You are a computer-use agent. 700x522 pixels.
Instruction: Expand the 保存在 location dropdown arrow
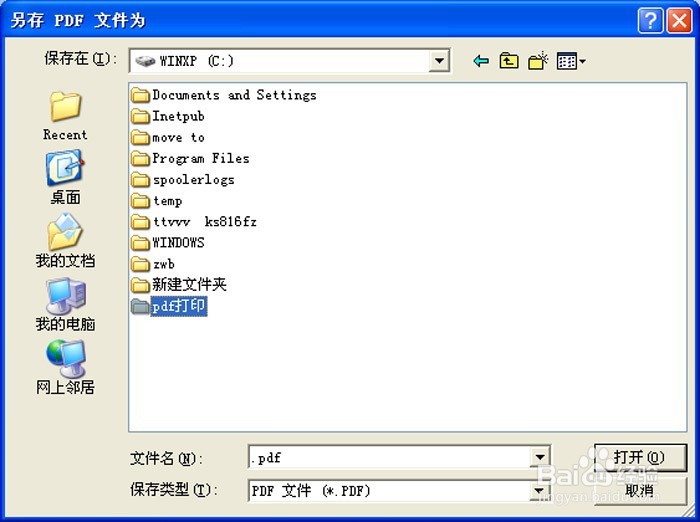click(439, 61)
